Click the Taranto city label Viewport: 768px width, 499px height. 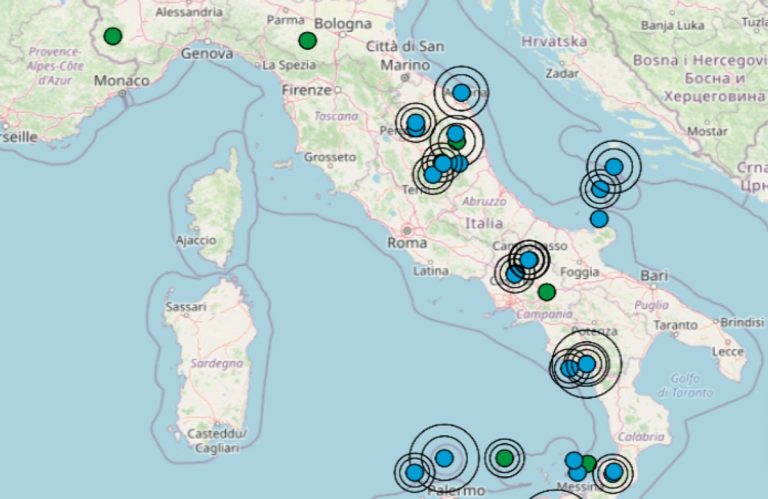coord(676,326)
